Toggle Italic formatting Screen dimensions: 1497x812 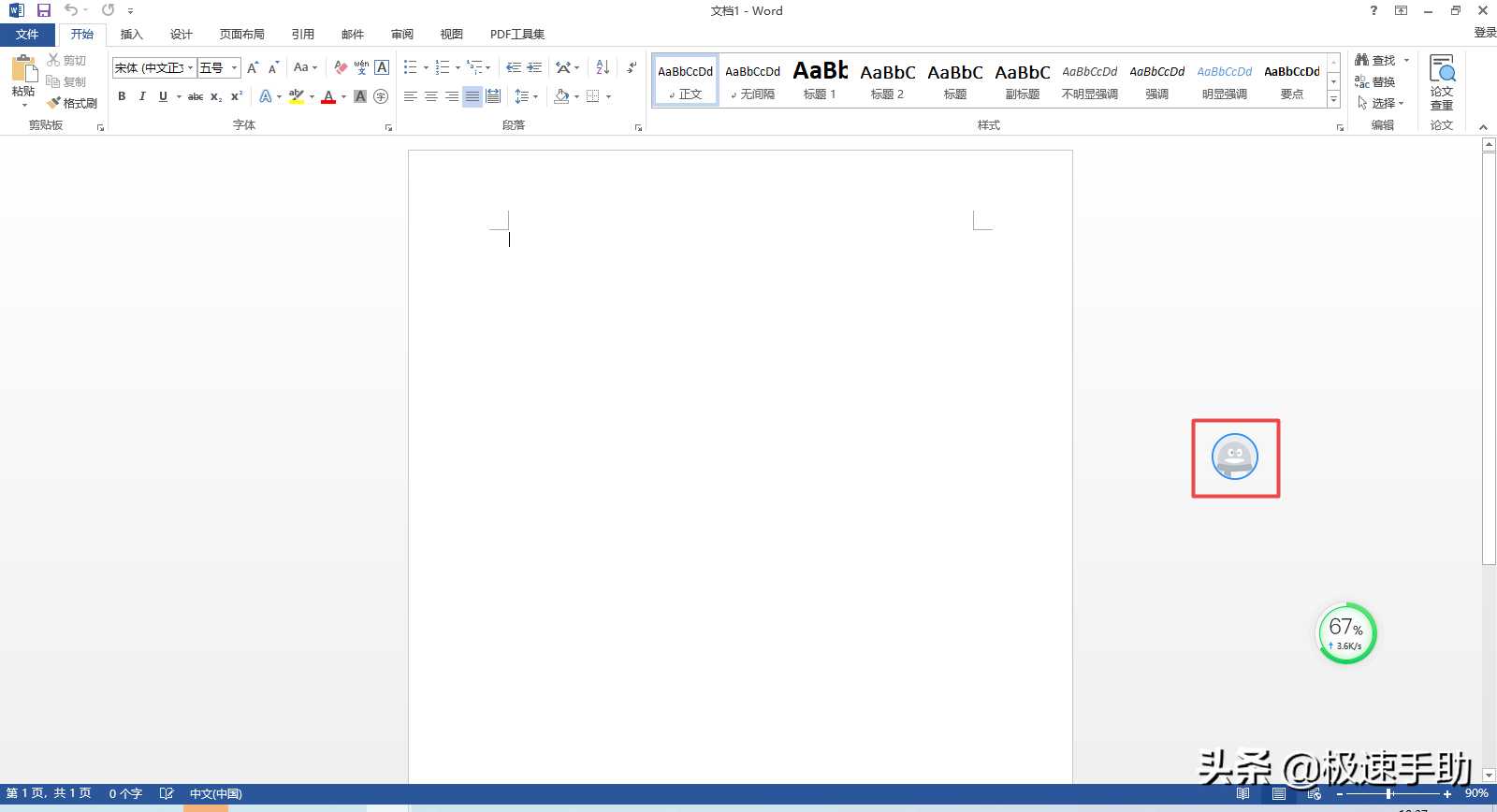(x=142, y=96)
